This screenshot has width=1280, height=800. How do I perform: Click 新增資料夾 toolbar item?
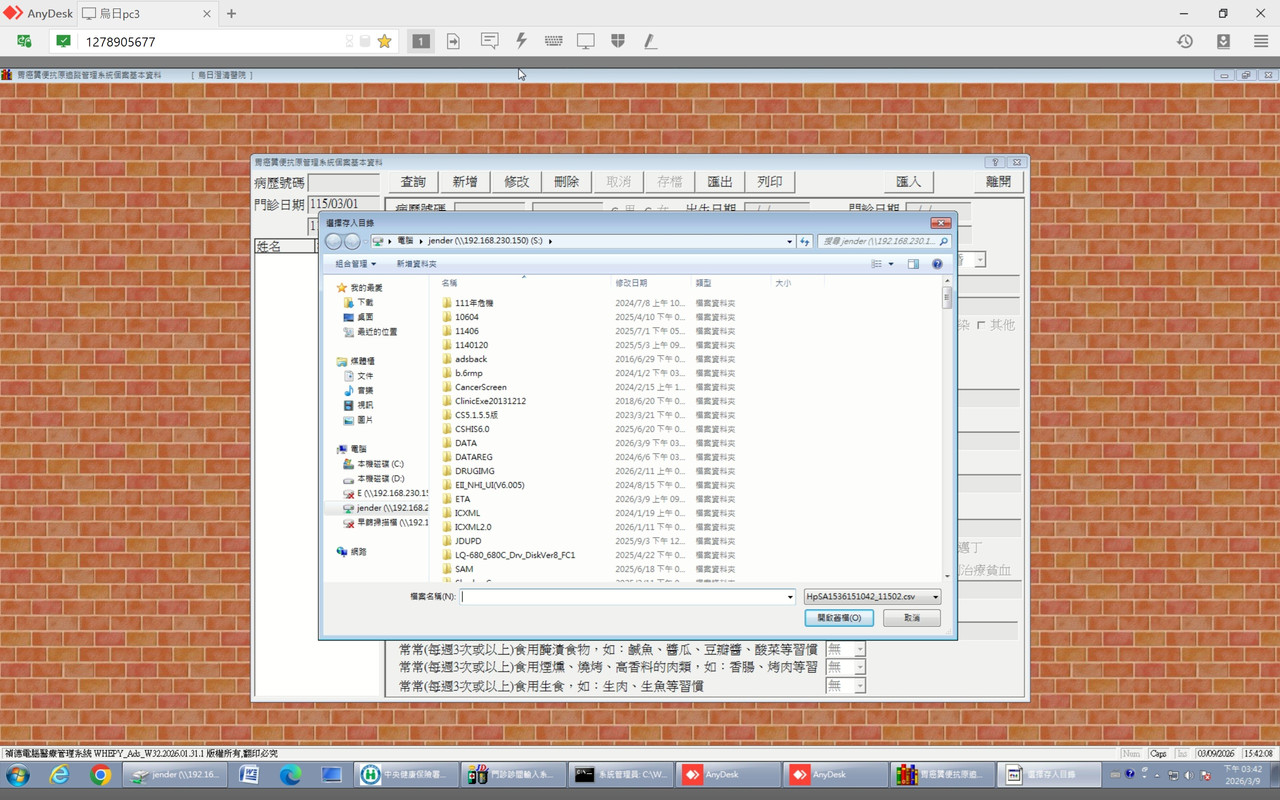416,264
